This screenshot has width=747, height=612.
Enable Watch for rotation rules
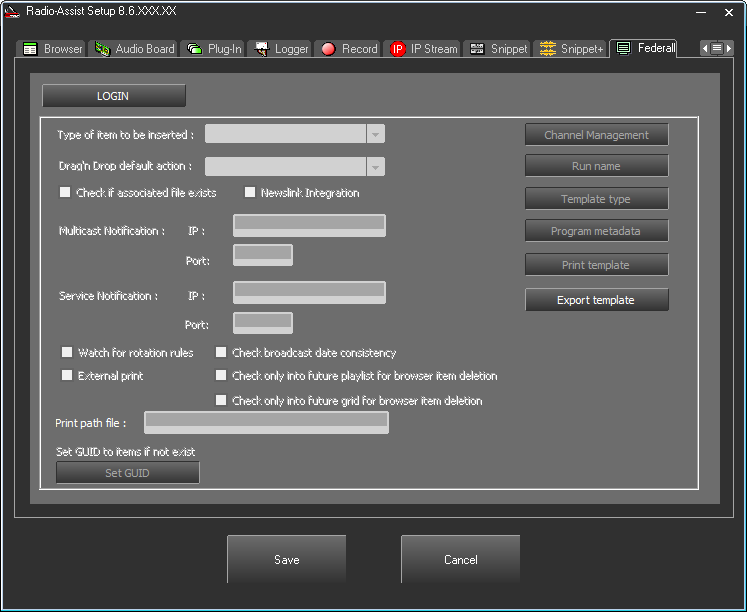point(68,353)
